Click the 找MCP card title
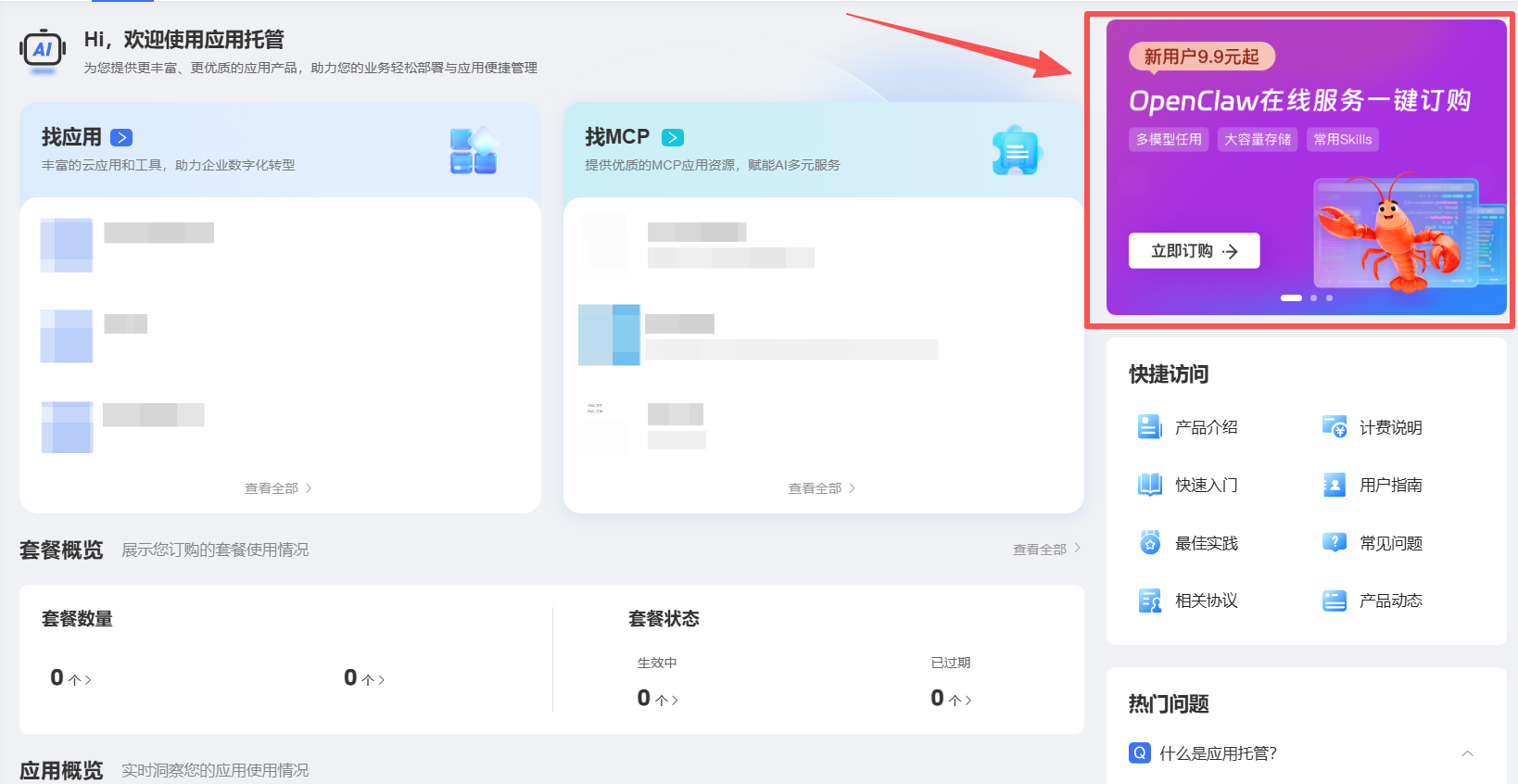This screenshot has height=784, width=1518. click(617, 137)
